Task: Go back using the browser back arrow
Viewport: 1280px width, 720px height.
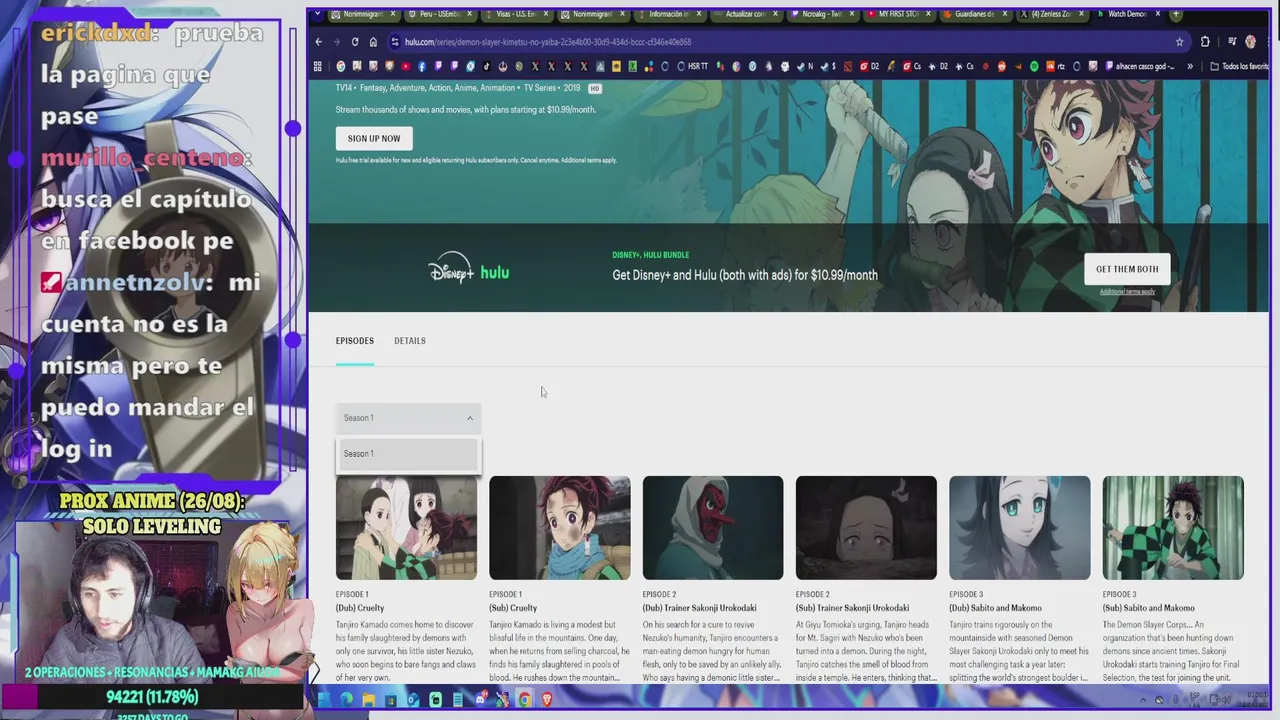Action: click(318, 42)
